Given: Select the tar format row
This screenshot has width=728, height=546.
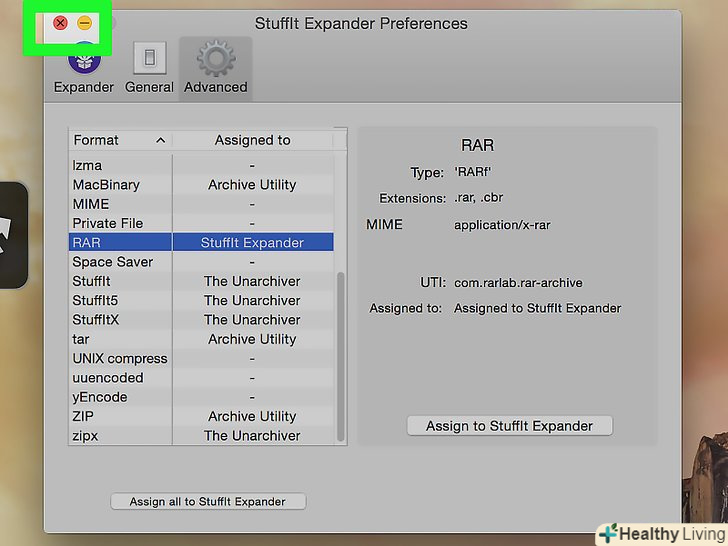Looking at the screenshot, I should 201,339.
